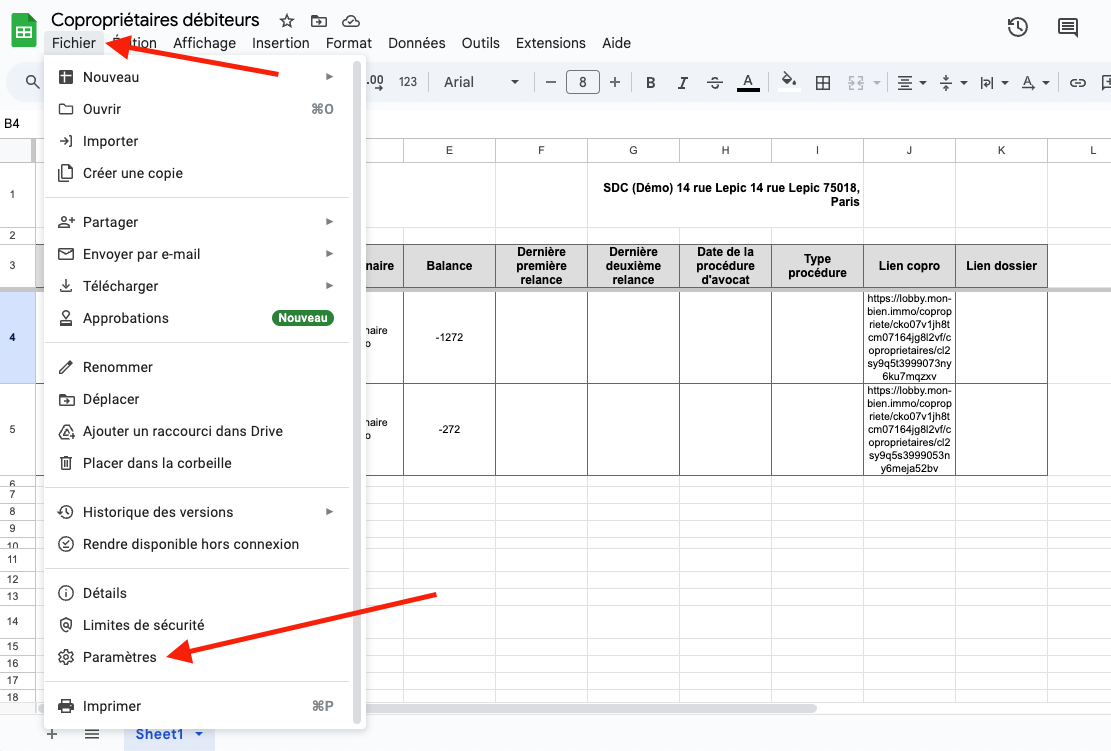Toggle bold formatting
This screenshot has height=751, width=1111.
pyautogui.click(x=650, y=83)
